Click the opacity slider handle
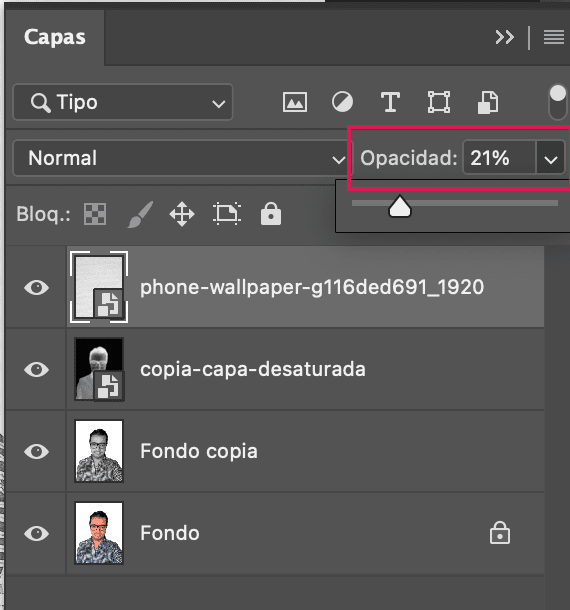570x610 pixels. (400, 206)
